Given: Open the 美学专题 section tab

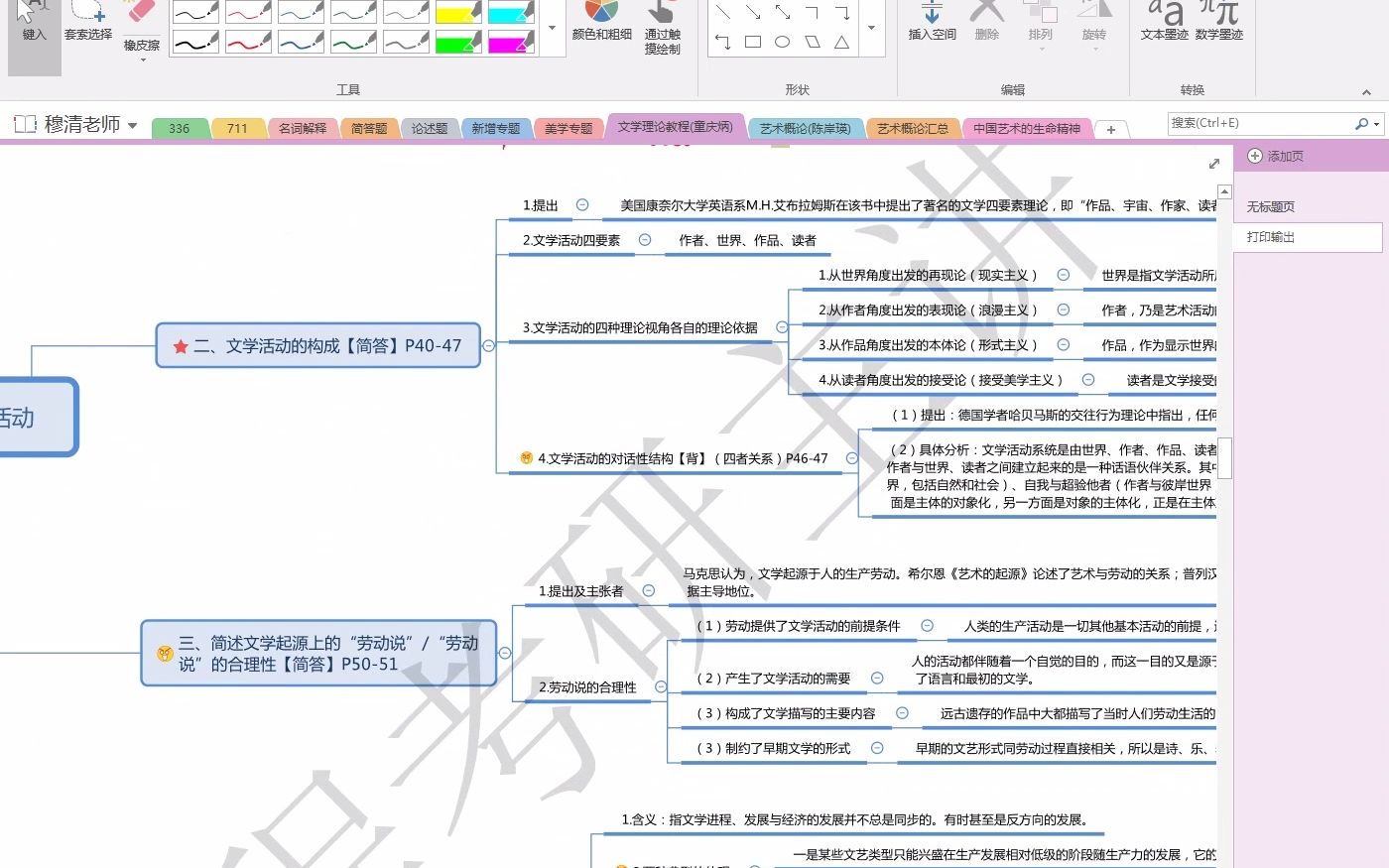Looking at the screenshot, I should (x=568, y=128).
